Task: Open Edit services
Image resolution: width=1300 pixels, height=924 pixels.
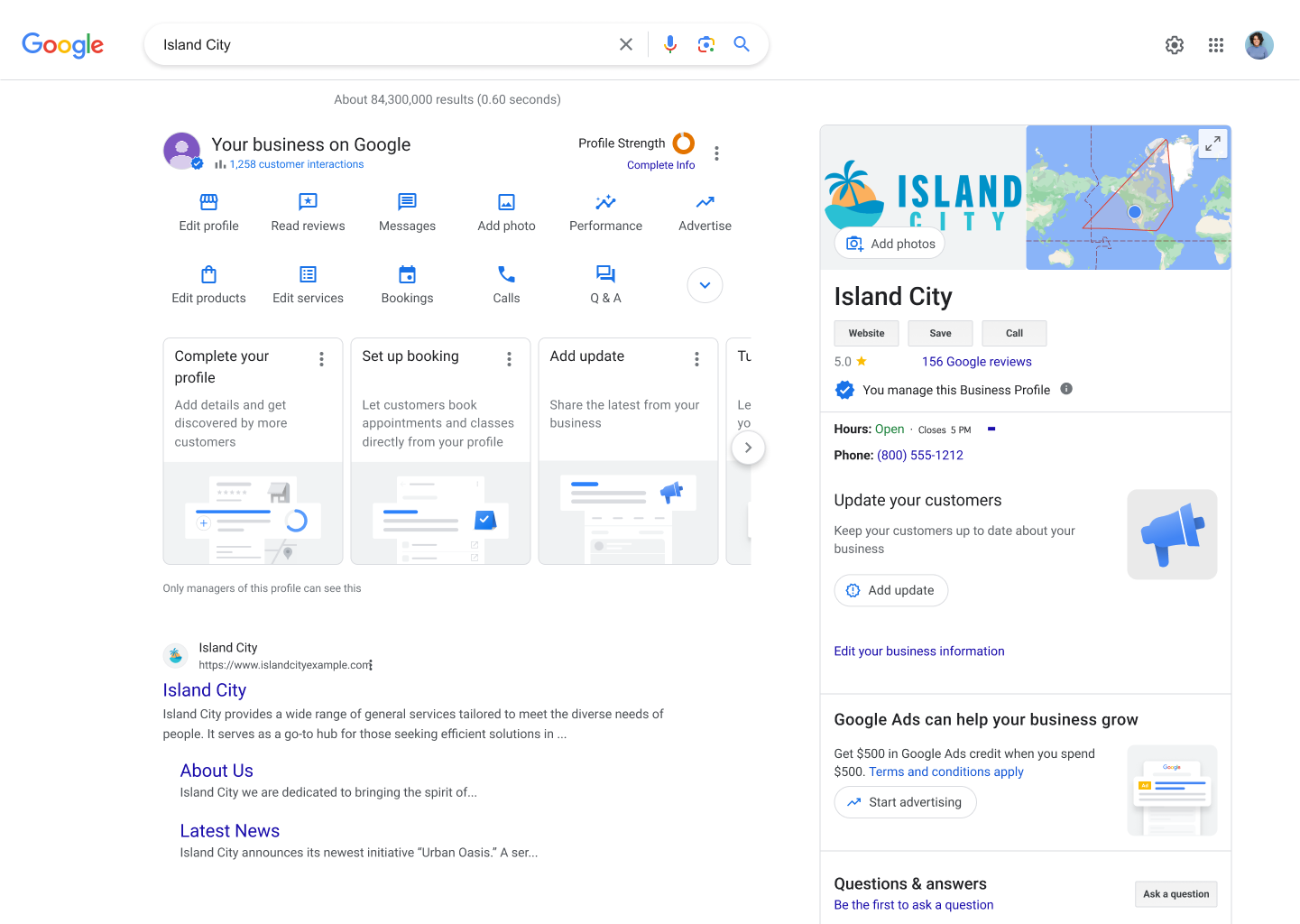Action: [308, 285]
